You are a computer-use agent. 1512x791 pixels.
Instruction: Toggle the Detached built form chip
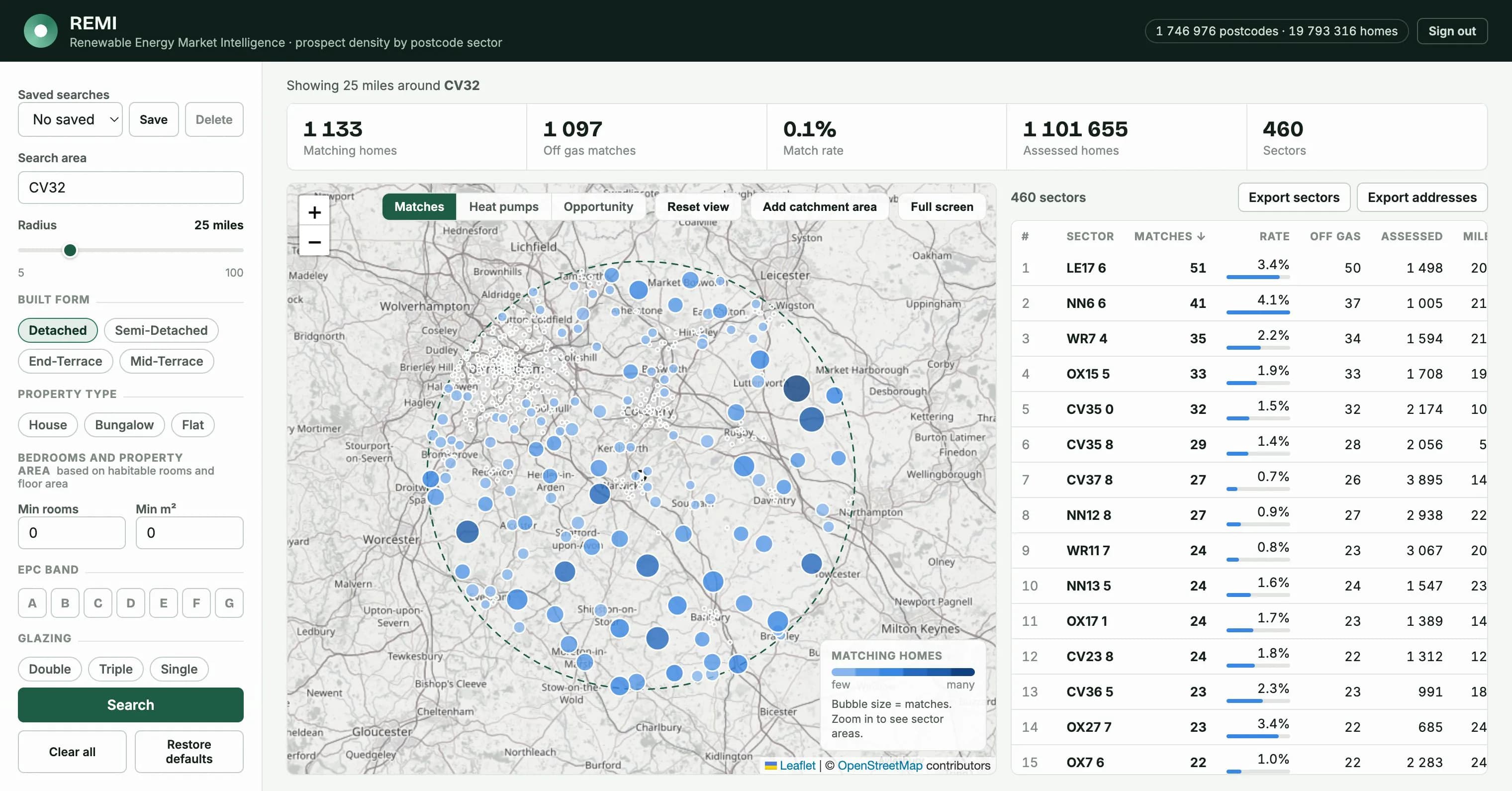(x=58, y=330)
